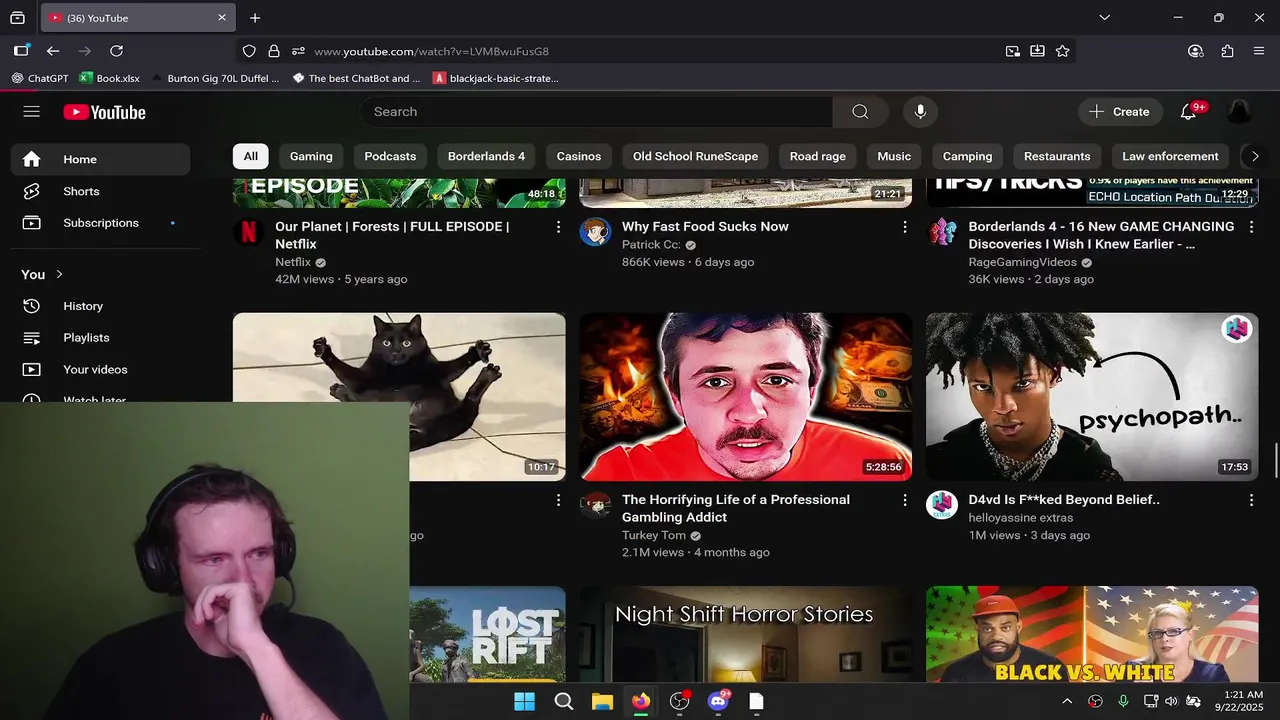Image resolution: width=1280 pixels, height=720 pixels.
Task: Open the YouTube hamburger guide menu
Action: (x=32, y=112)
